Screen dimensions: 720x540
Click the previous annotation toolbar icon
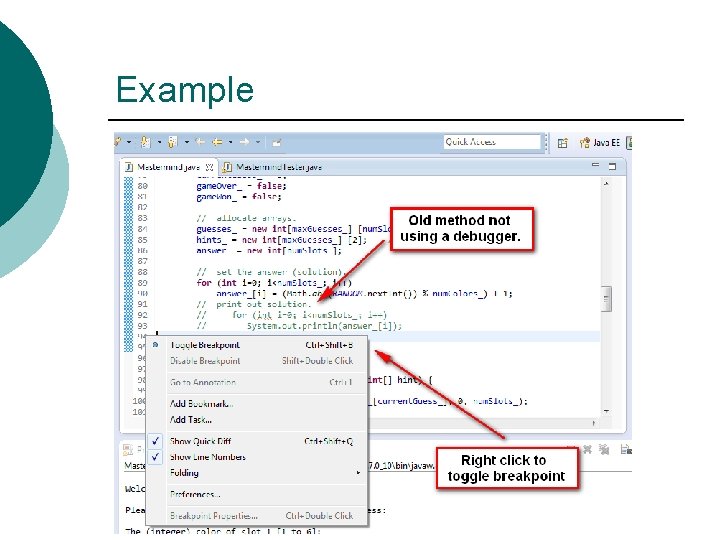(x=173, y=142)
